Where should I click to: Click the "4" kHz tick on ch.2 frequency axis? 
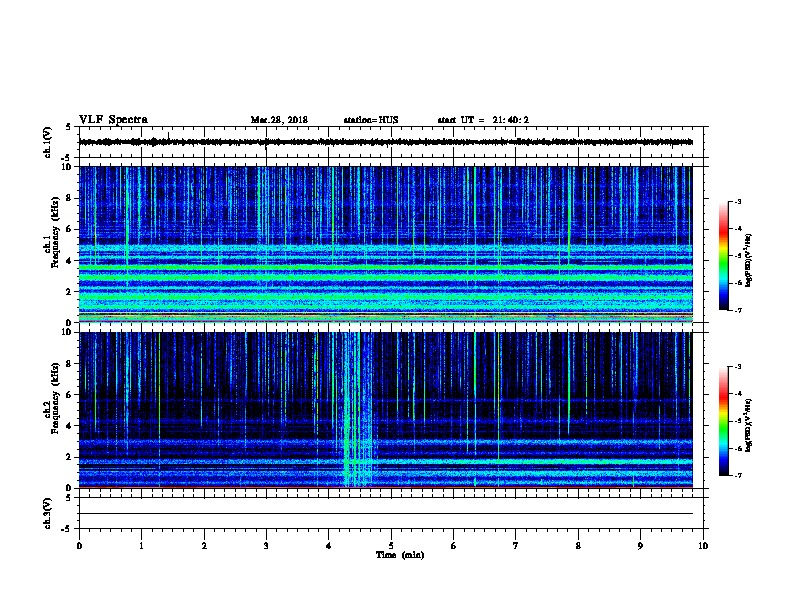70,426
